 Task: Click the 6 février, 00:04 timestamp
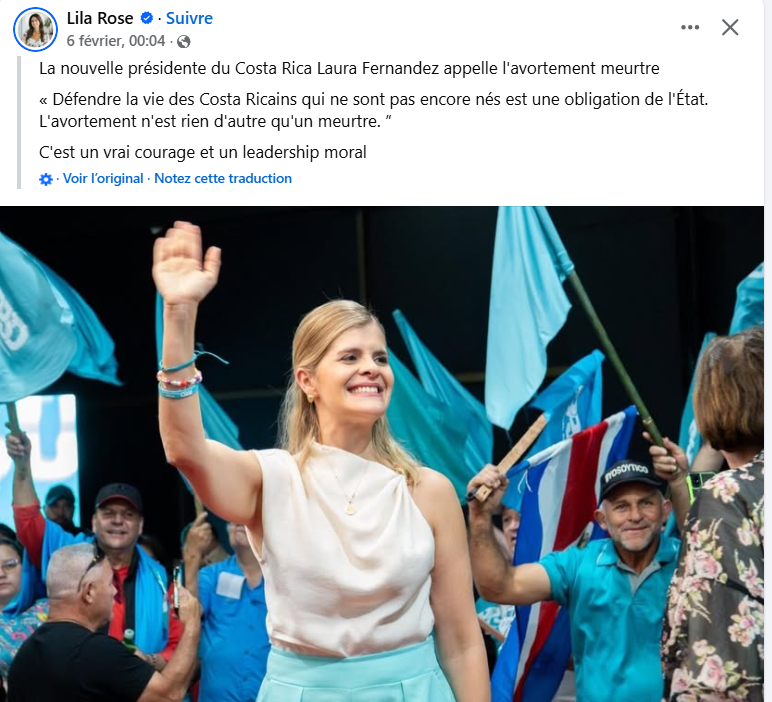coord(116,41)
